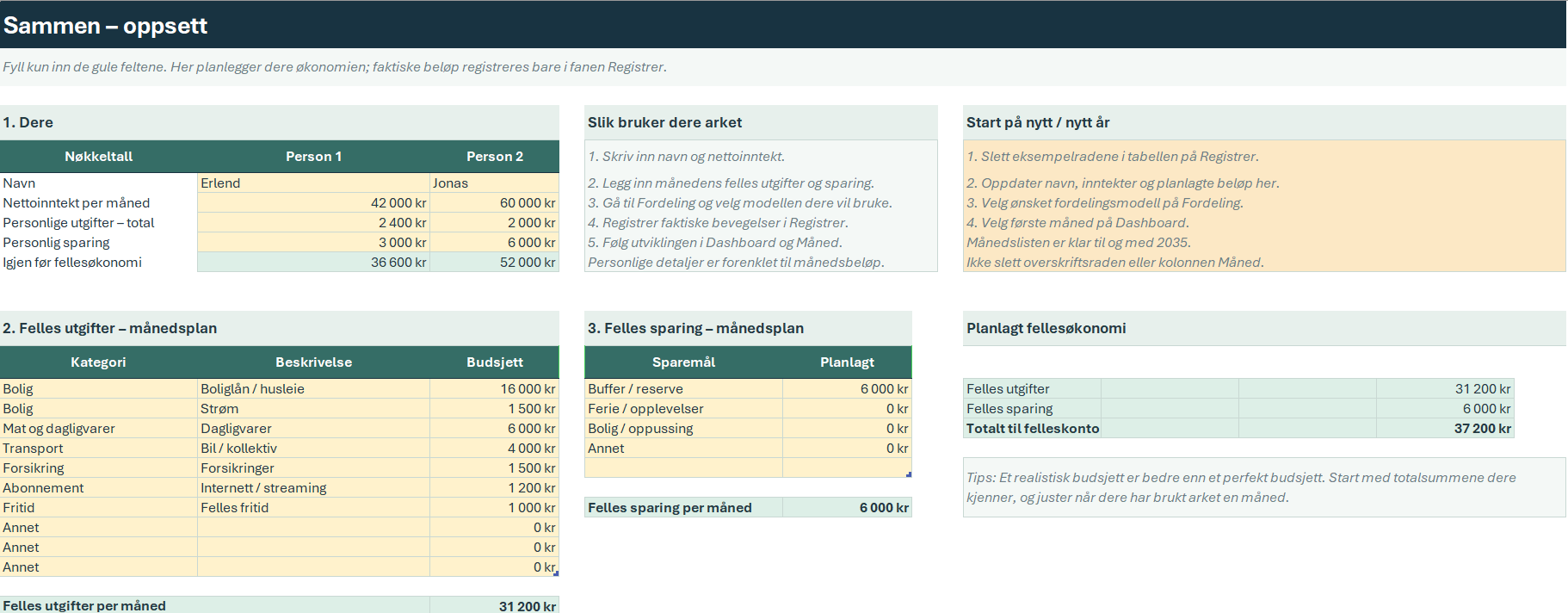Image resolution: width=1568 pixels, height=613 pixels.
Task: Click the 60 000 kr net income cell
Action: 494,202
